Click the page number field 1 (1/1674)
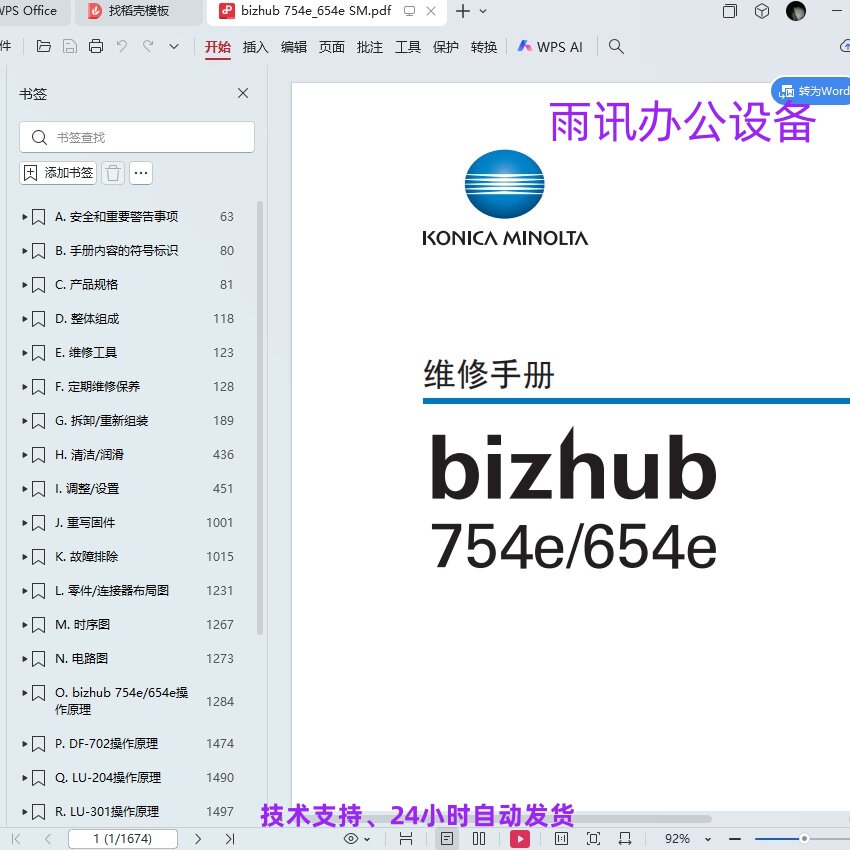The image size is (850, 850). point(123,839)
